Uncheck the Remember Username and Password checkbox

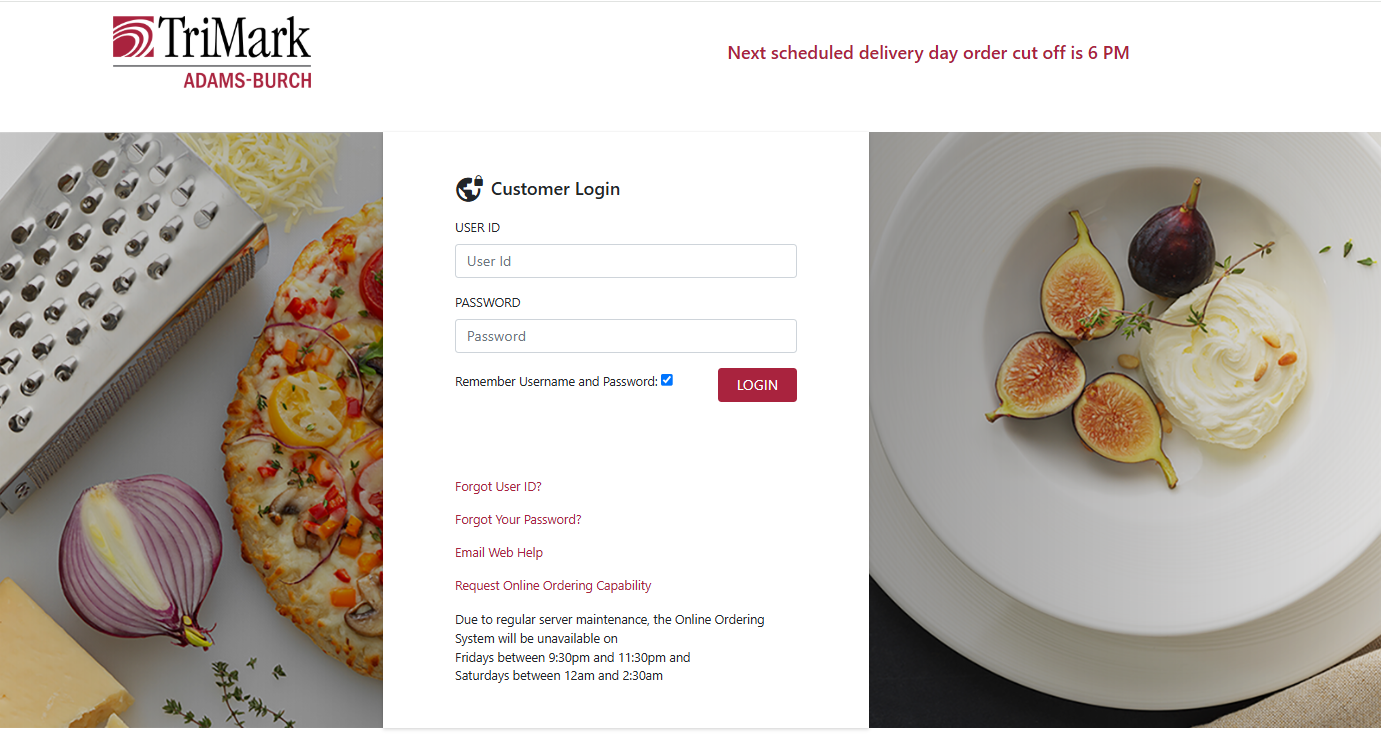(667, 380)
